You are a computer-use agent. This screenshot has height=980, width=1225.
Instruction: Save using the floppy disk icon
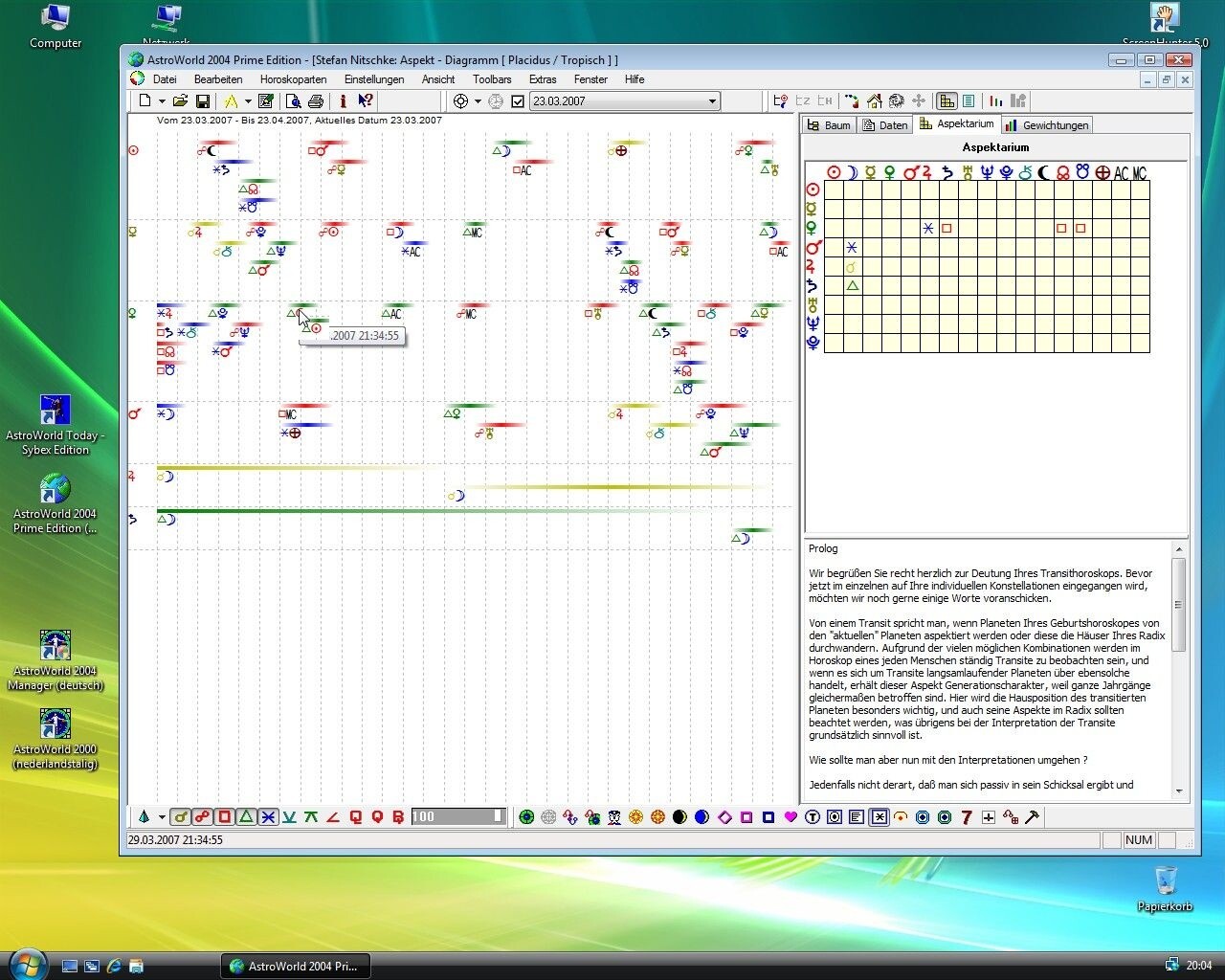point(202,100)
